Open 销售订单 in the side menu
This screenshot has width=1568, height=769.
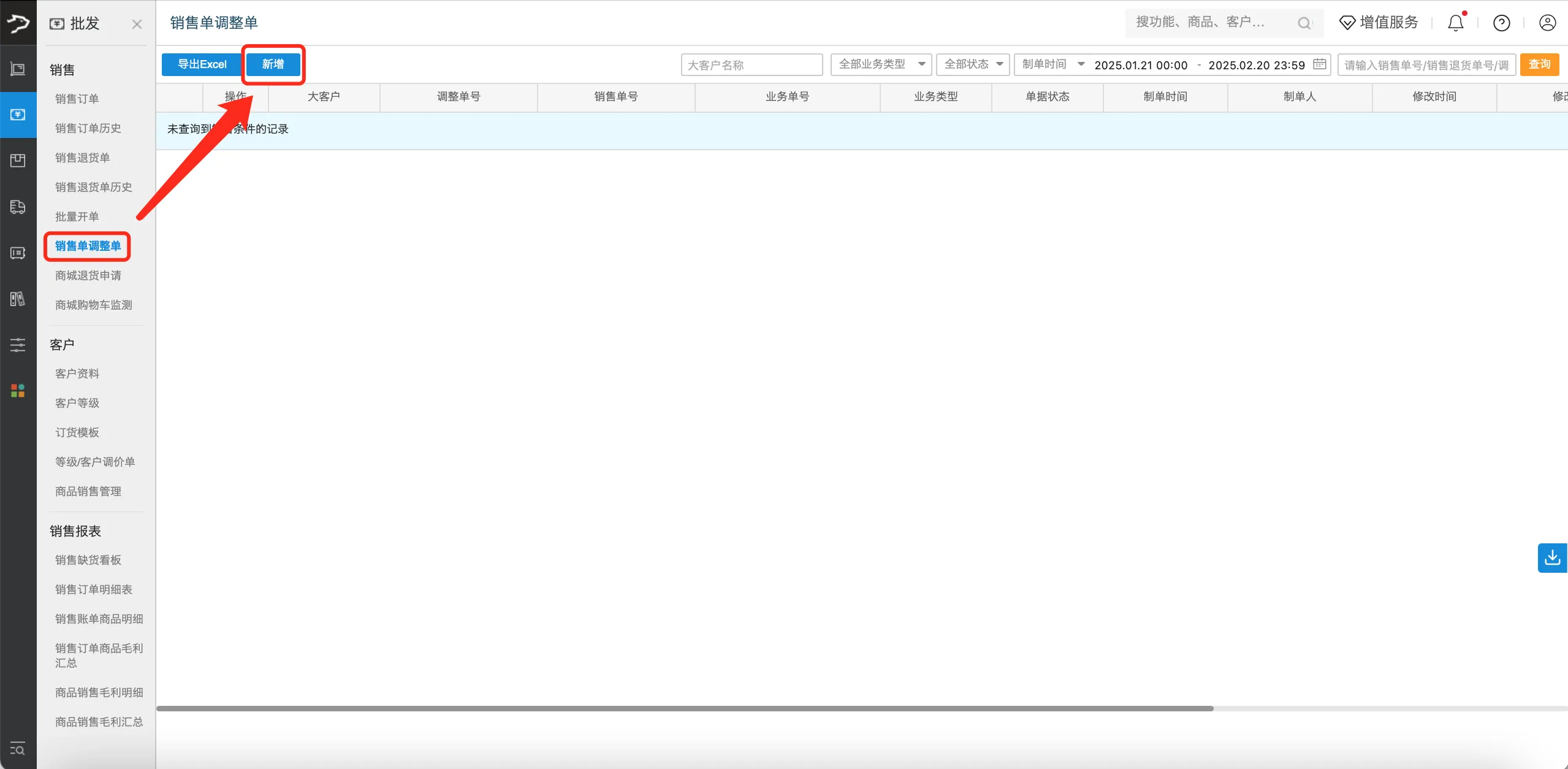coord(77,99)
